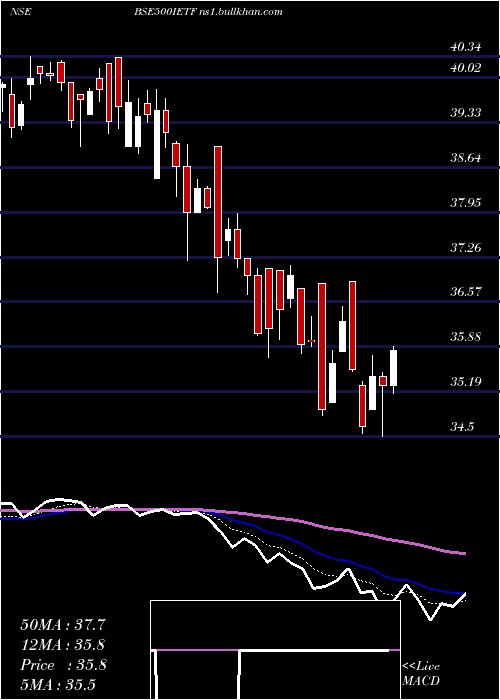The height and width of the screenshot is (700, 500).
Task: Click the 35.88 price level label
Action: point(466,337)
